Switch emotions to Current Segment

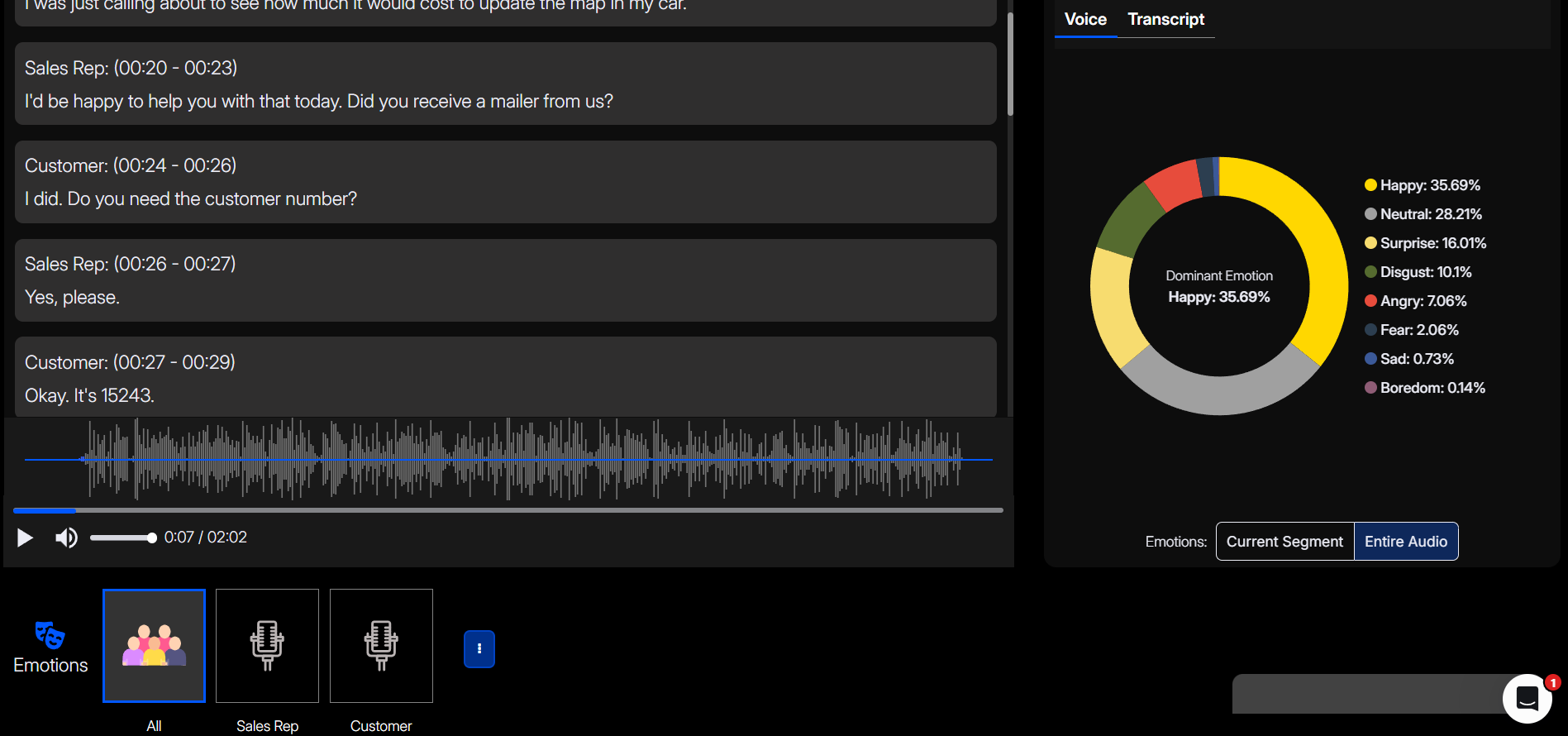1284,542
